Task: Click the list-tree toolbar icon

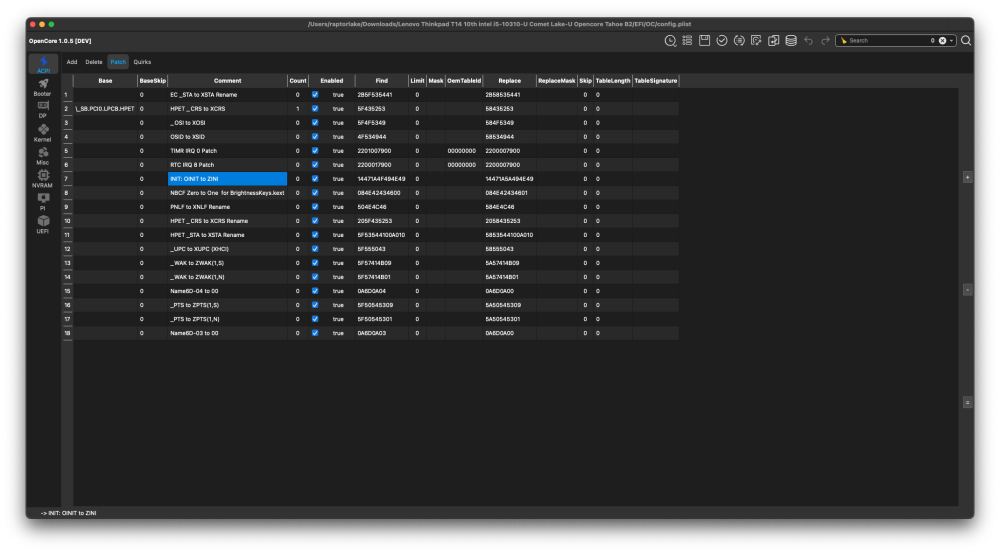Action: point(688,41)
